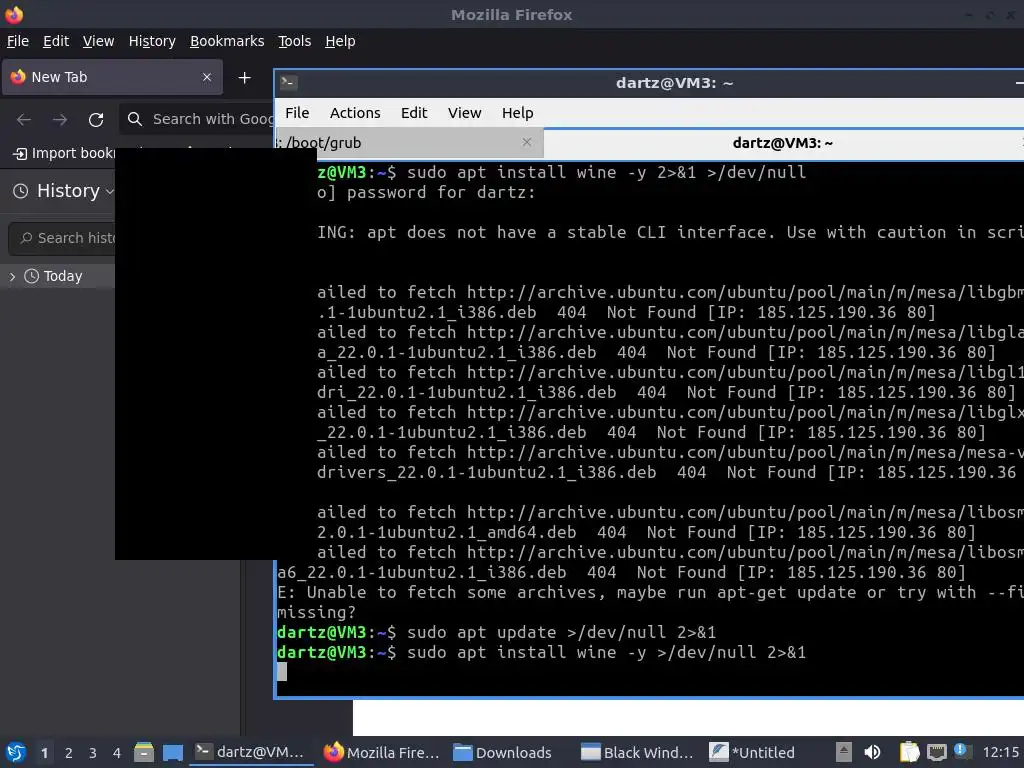1024x768 pixels.
Task: Switch to workspace 1
Action: pos(44,753)
